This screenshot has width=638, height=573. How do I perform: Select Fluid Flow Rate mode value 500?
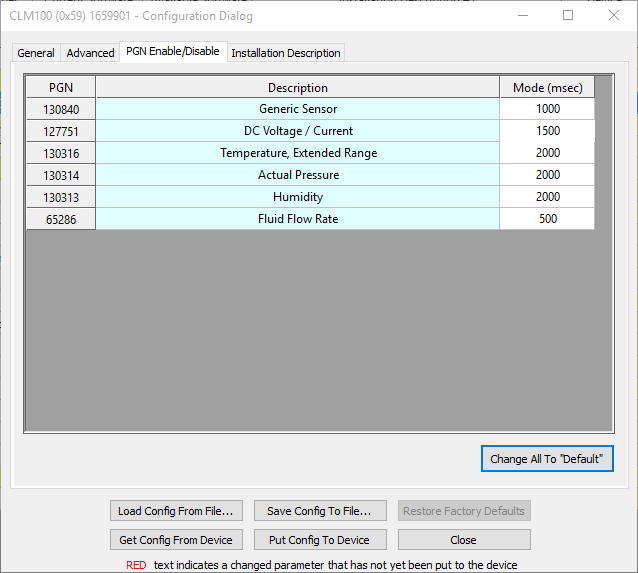pos(547,219)
